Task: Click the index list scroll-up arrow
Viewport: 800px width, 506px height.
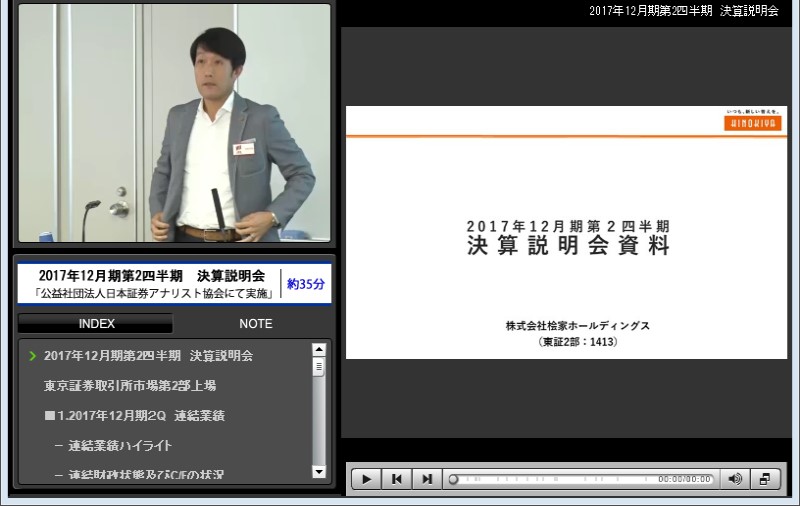Action: [319, 350]
